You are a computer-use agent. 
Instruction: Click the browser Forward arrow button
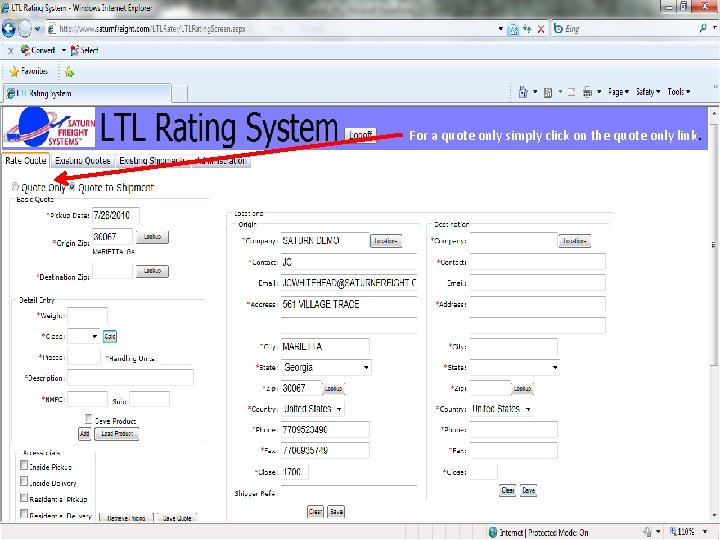coord(25,29)
